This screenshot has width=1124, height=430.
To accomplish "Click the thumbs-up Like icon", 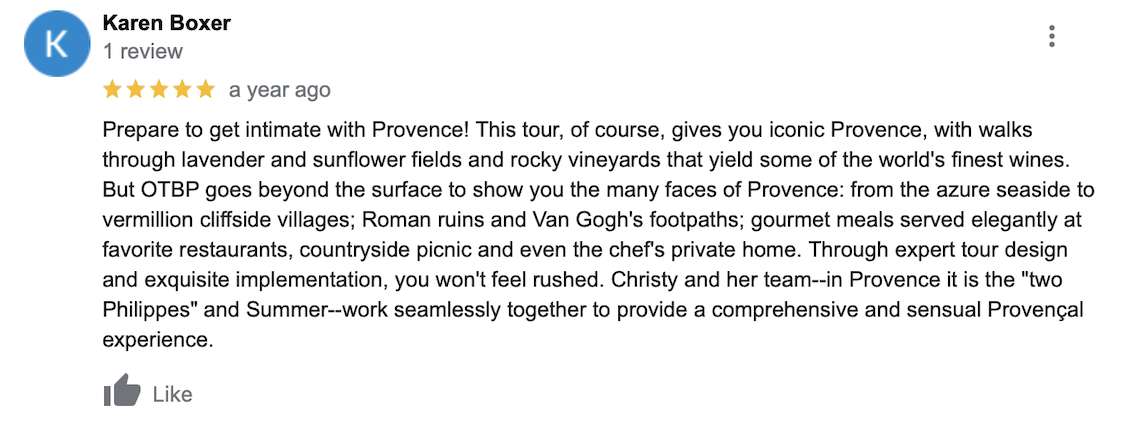I will point(122,391).
